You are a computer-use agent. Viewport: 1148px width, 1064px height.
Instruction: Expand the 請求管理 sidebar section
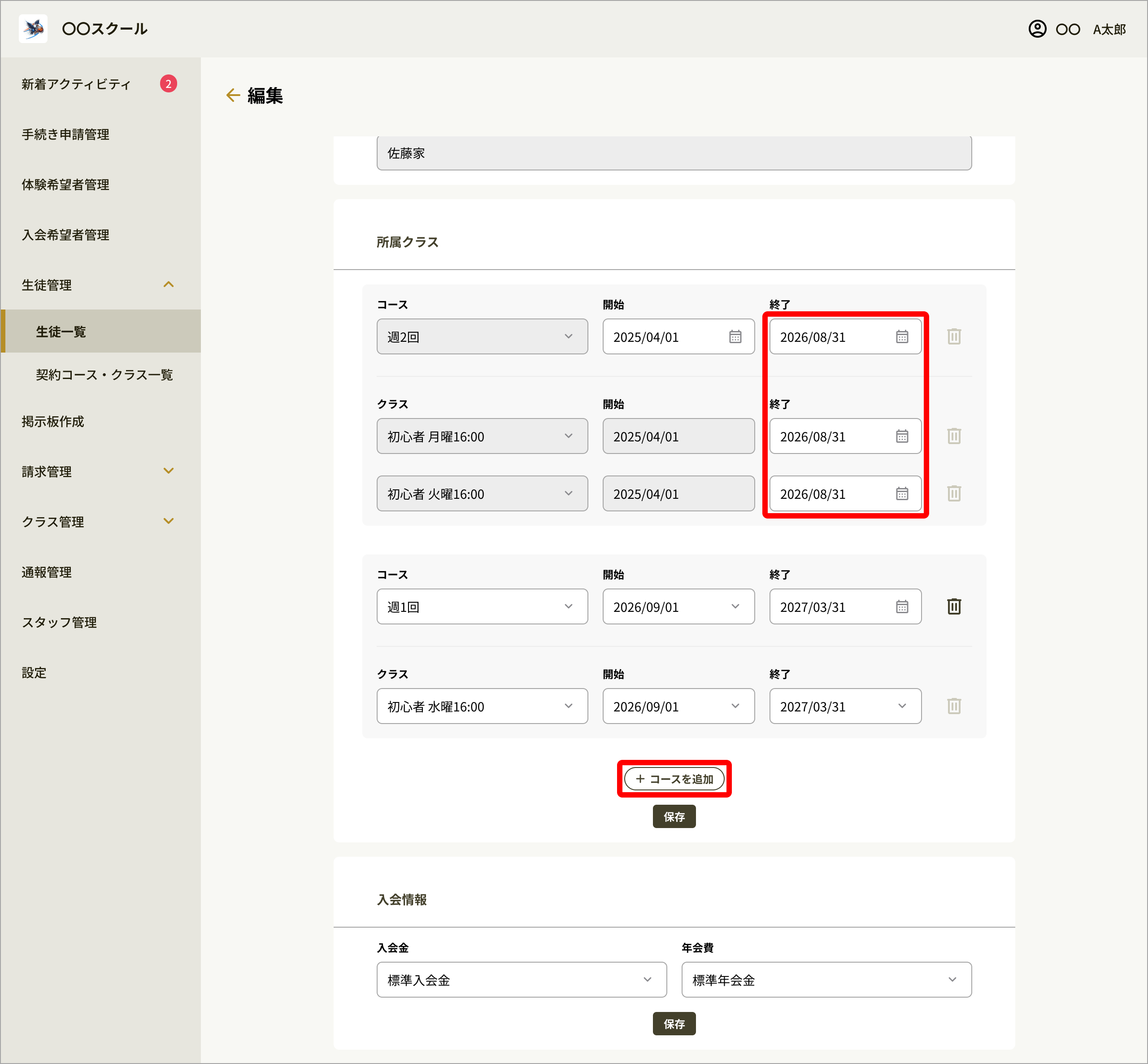click(x=168, y=471)
